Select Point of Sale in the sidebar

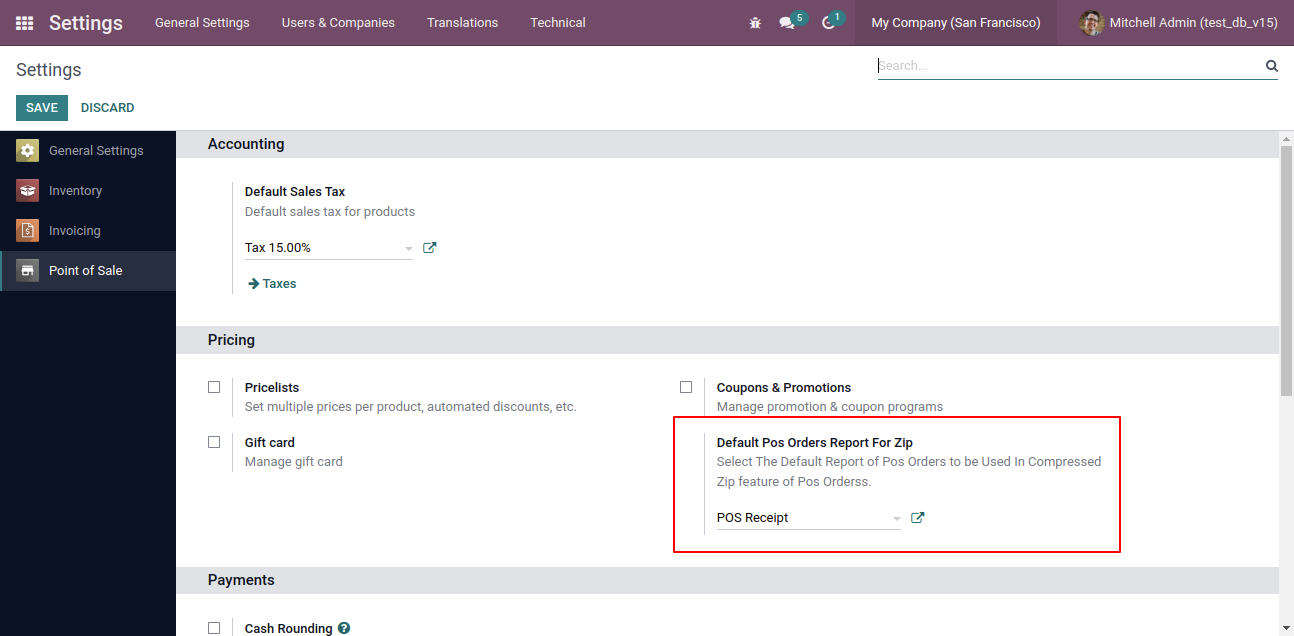[x=88, y=270]
